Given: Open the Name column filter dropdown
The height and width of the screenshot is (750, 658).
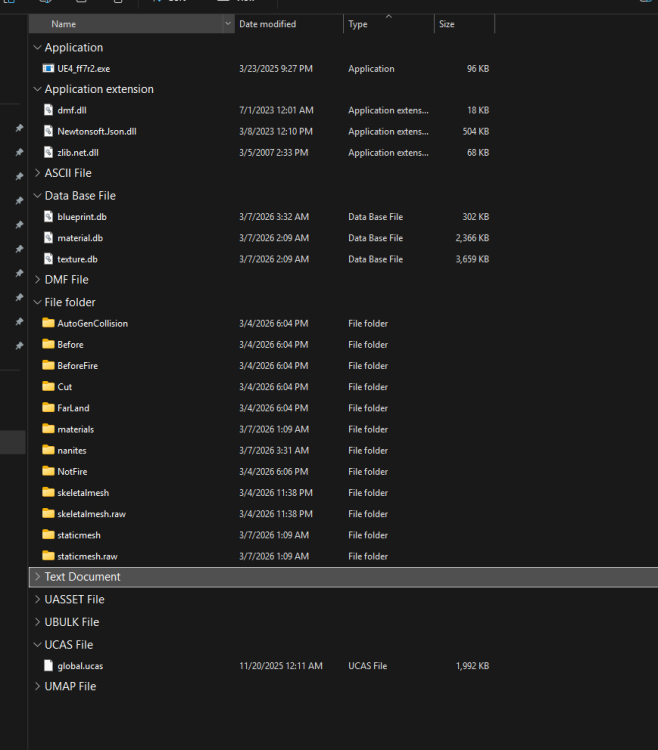Looking at the screenshot, I should [228, 23].
